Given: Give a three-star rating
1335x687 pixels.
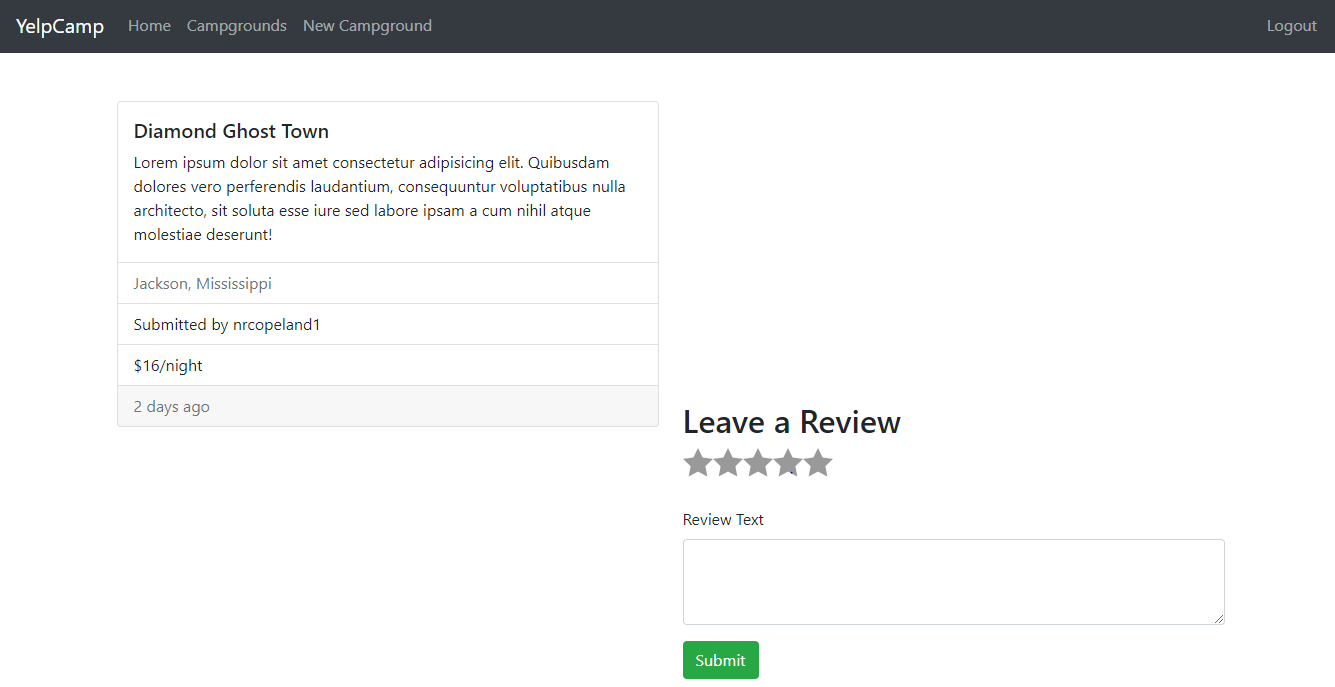Looking at the screenshot, I should (757, 462).
